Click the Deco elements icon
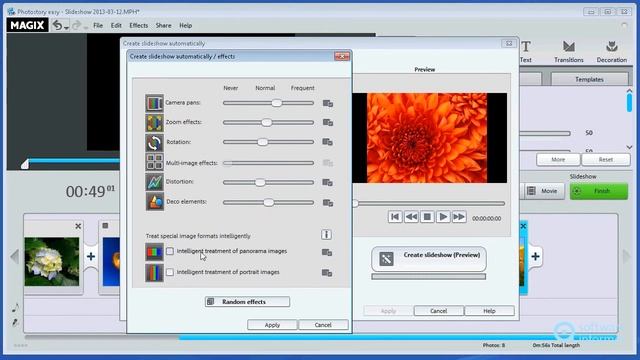The width and height of the screenshot is (640, 360). click(154, 202)
